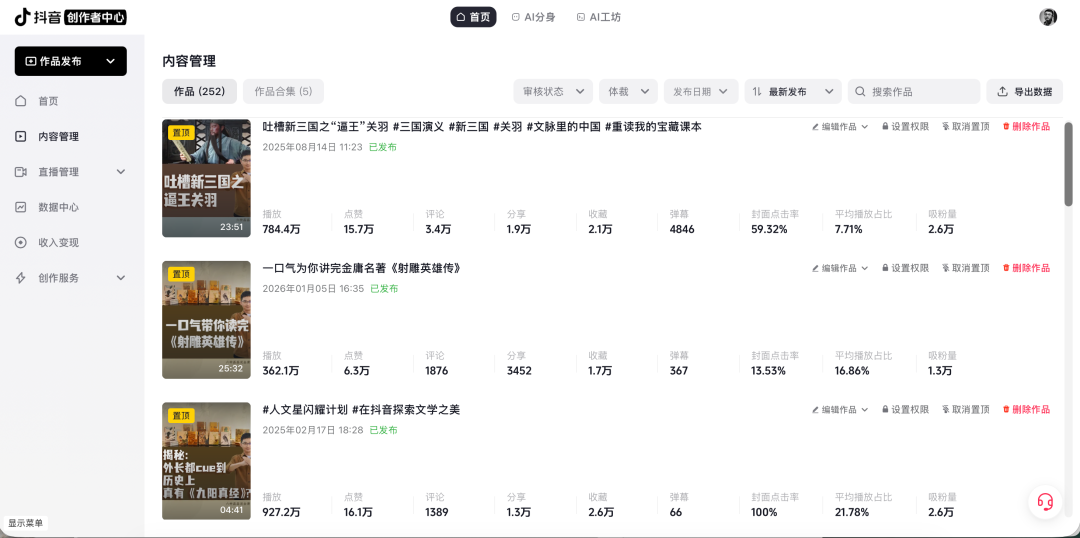Delete the 关羽 video via 删除作品
The image size is (1080, 538).
click(1026, 127)
